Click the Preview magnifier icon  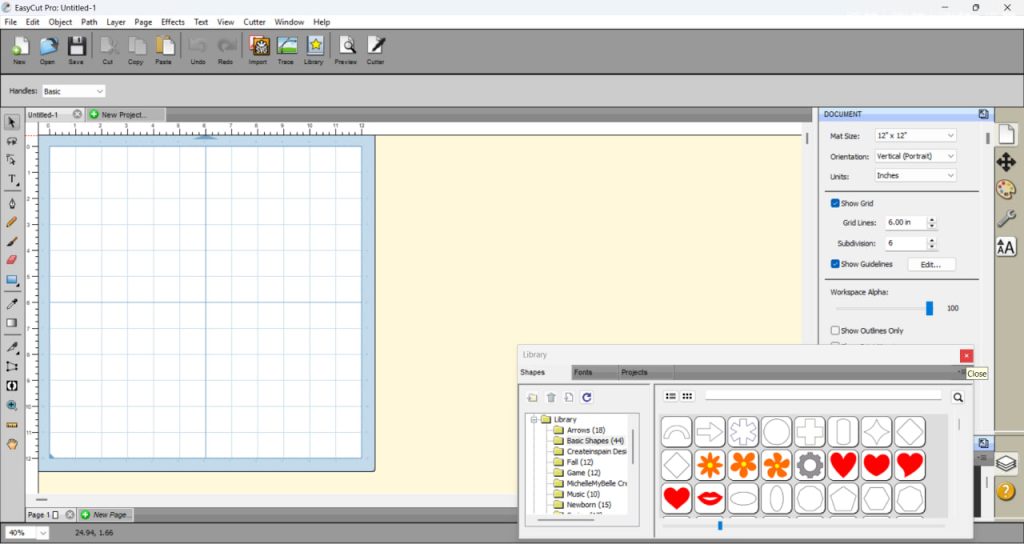pyautogui.click(x=346, y=48)
